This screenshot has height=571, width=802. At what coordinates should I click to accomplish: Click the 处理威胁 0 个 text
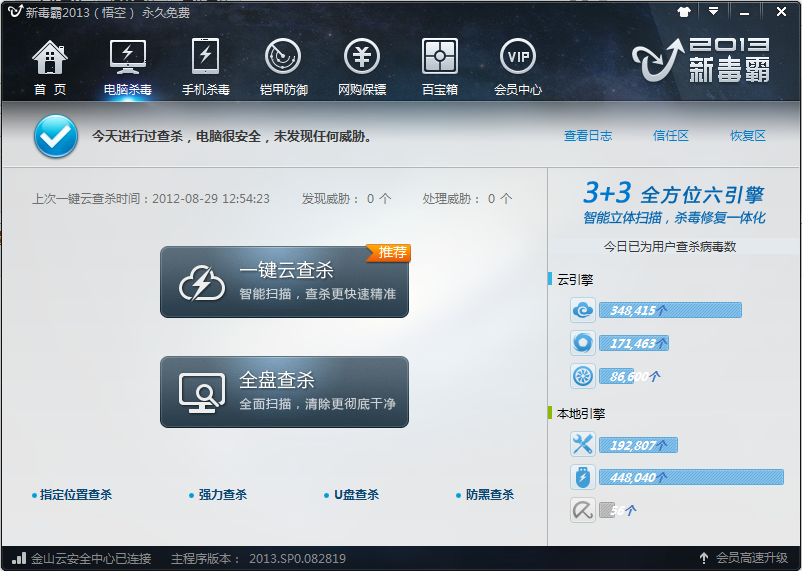point(467,199)
